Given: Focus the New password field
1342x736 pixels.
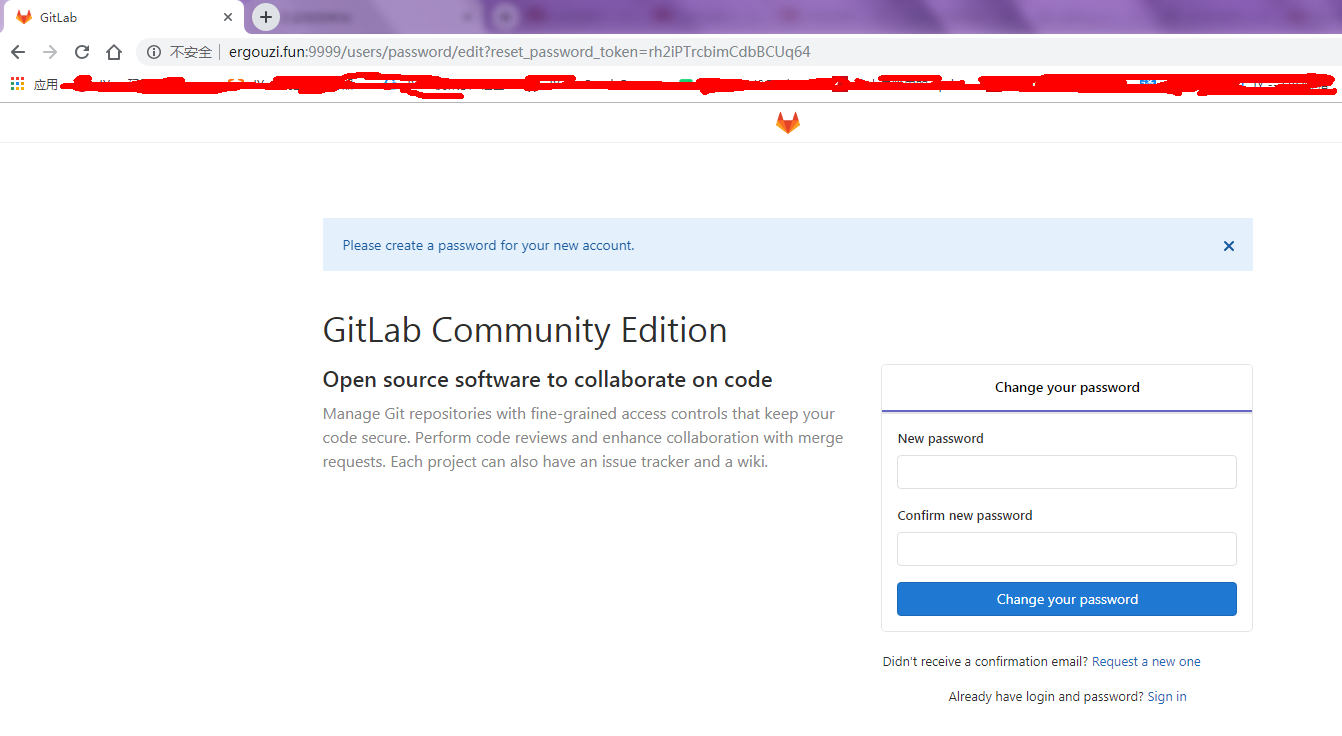Looking at the screenshot, I should 1067,472.
